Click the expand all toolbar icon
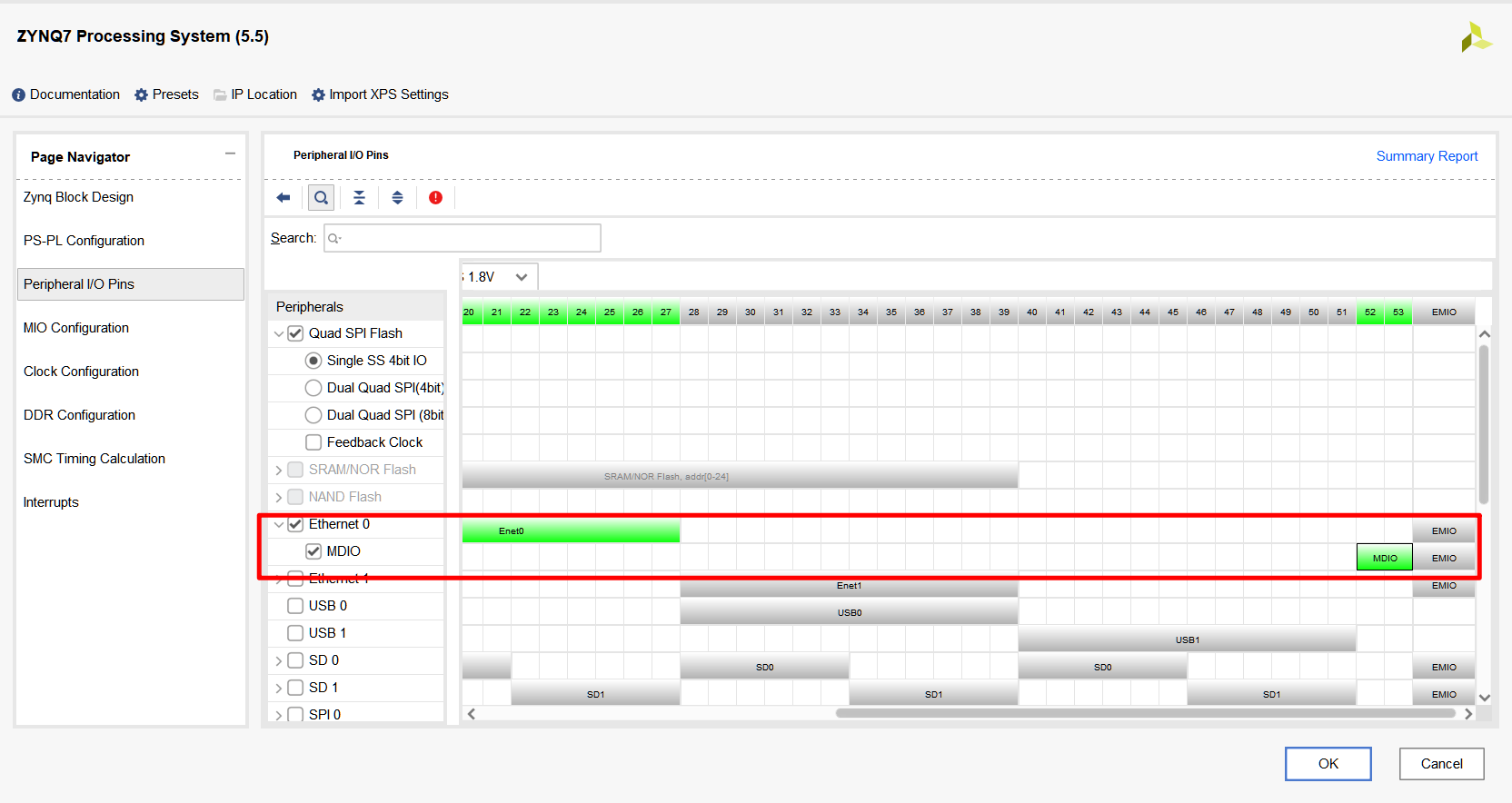 (x=397, y=198)
